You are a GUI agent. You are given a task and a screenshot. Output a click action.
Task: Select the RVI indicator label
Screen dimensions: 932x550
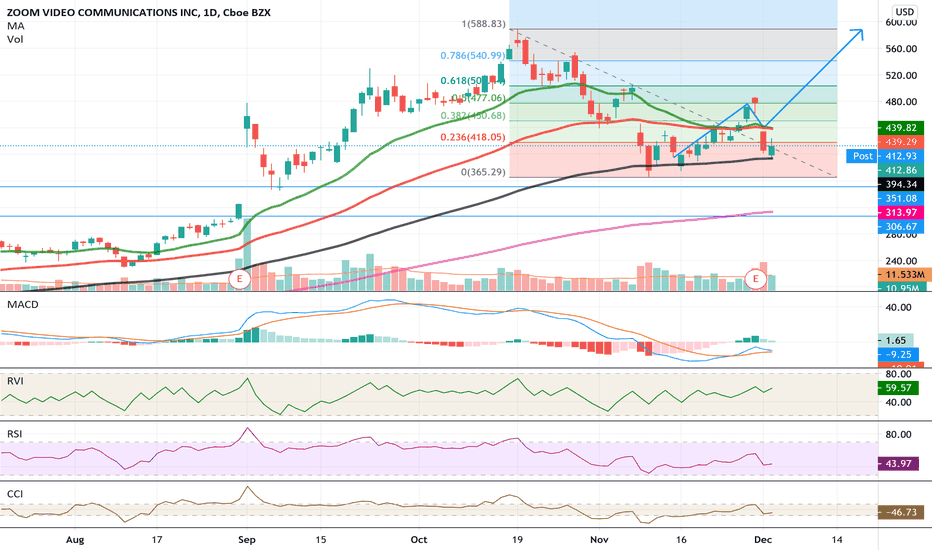[x=15, y=381]
